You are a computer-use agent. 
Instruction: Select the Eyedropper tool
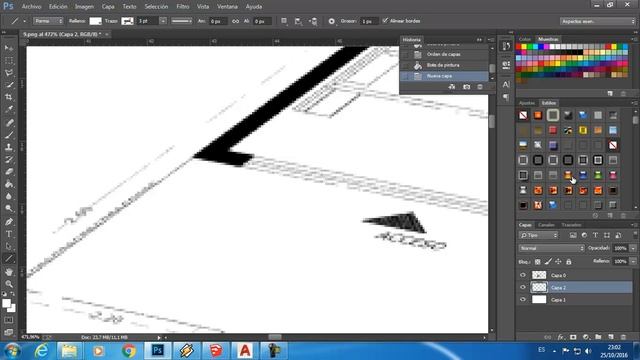(x=9, y=109)
